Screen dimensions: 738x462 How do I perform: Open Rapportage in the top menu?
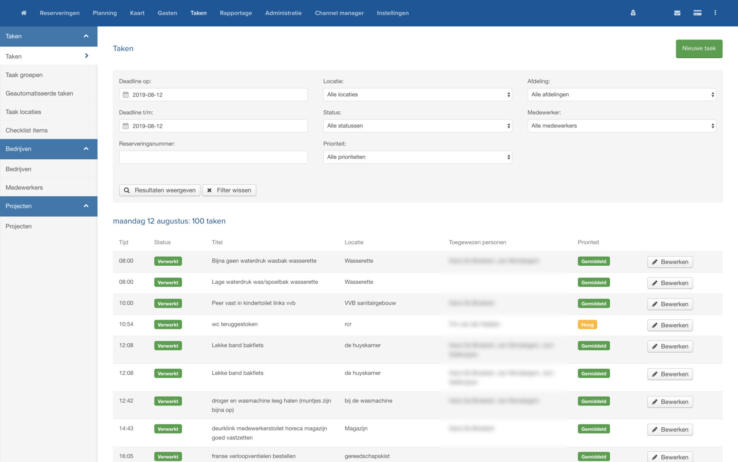(236, 13)
